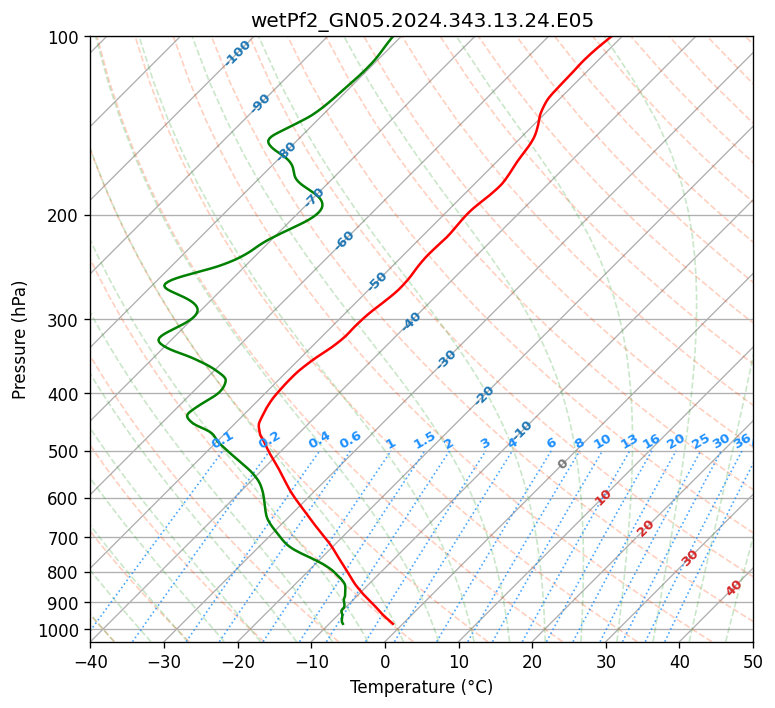Image resolution: width=775 pixels, height=708 pixels.
Task: Click the light-blue 6 mixing ratio label
Action: pos(551,442)
